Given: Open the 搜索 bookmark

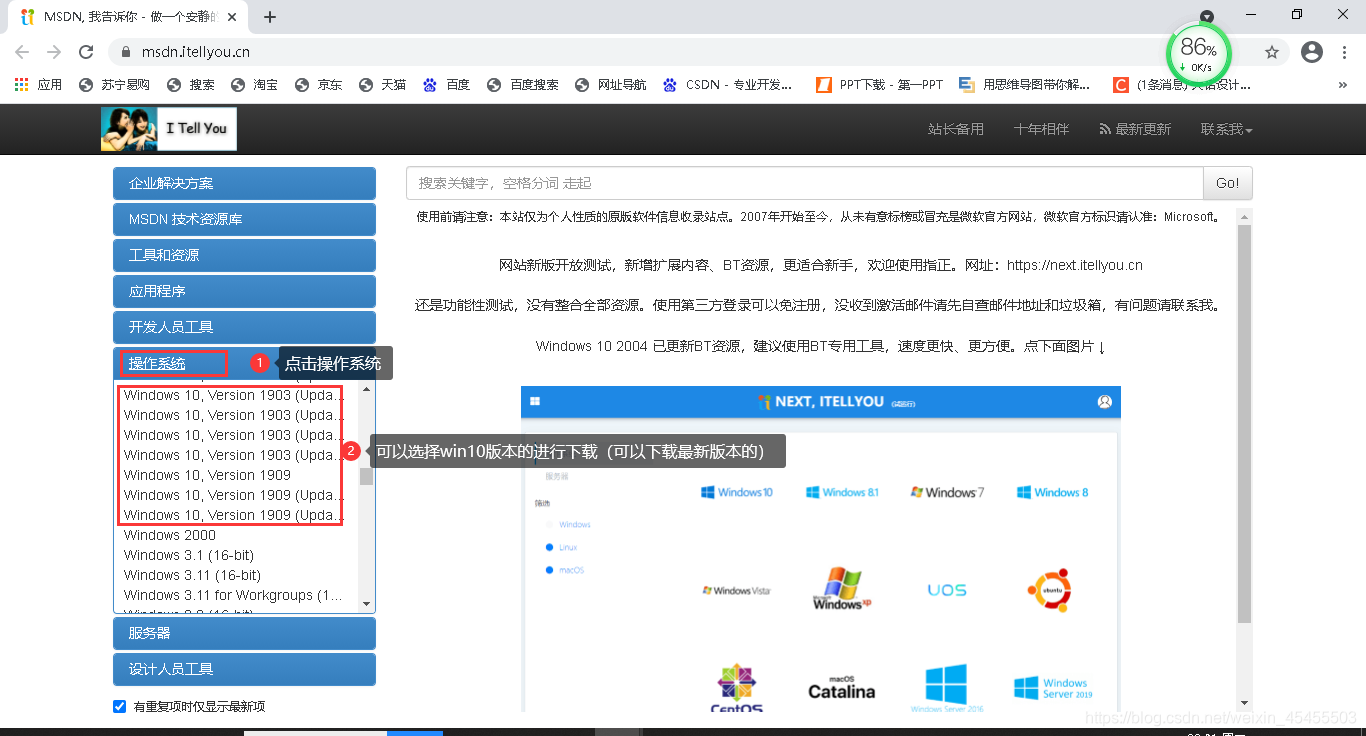Looking at the screenshot, I should tap(191, 85).
